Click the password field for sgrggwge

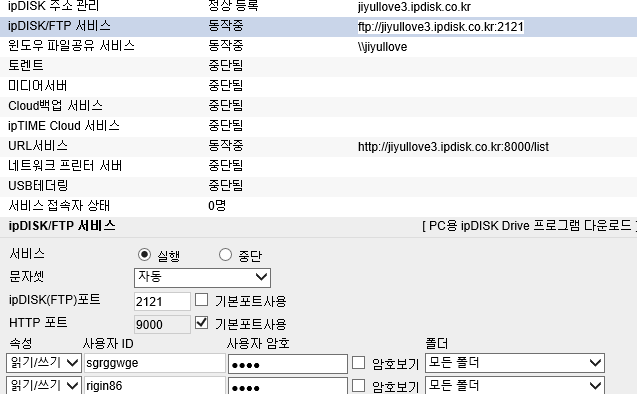pos(288,364)
